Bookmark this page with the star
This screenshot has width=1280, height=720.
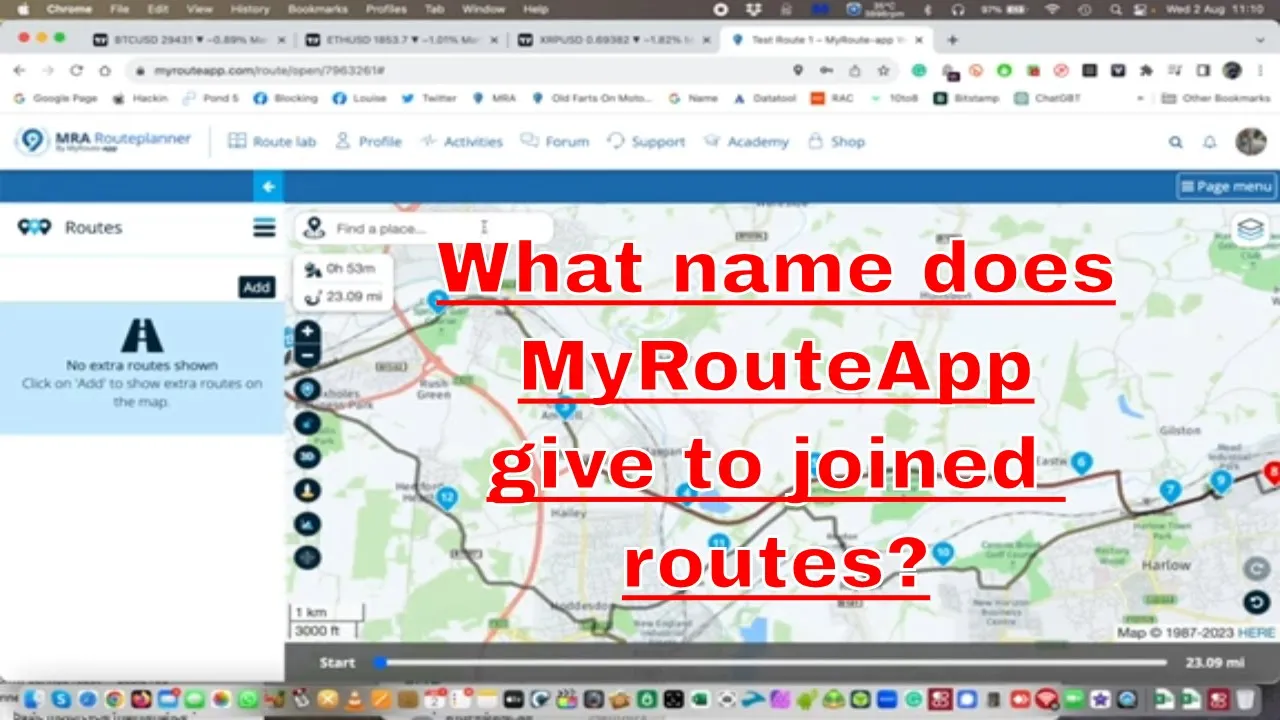click(x=883, y=71)
